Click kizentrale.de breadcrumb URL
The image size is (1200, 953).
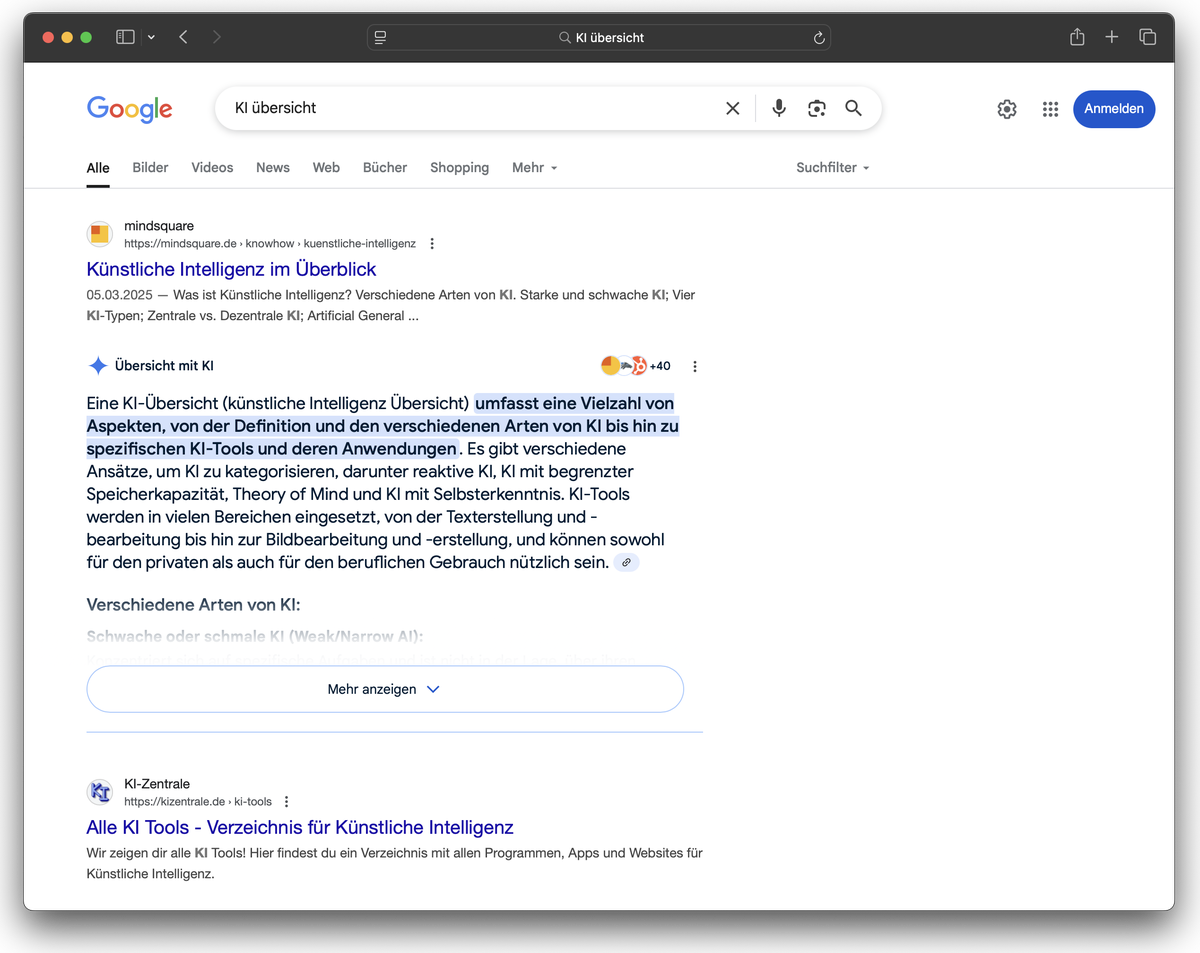pyautogui.click(x=197, y=801)
